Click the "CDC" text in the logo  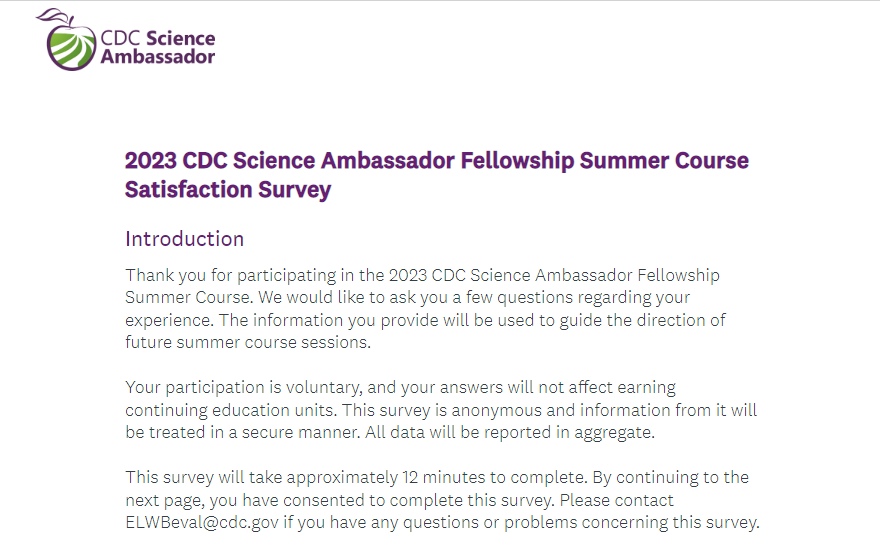point(120,38)
